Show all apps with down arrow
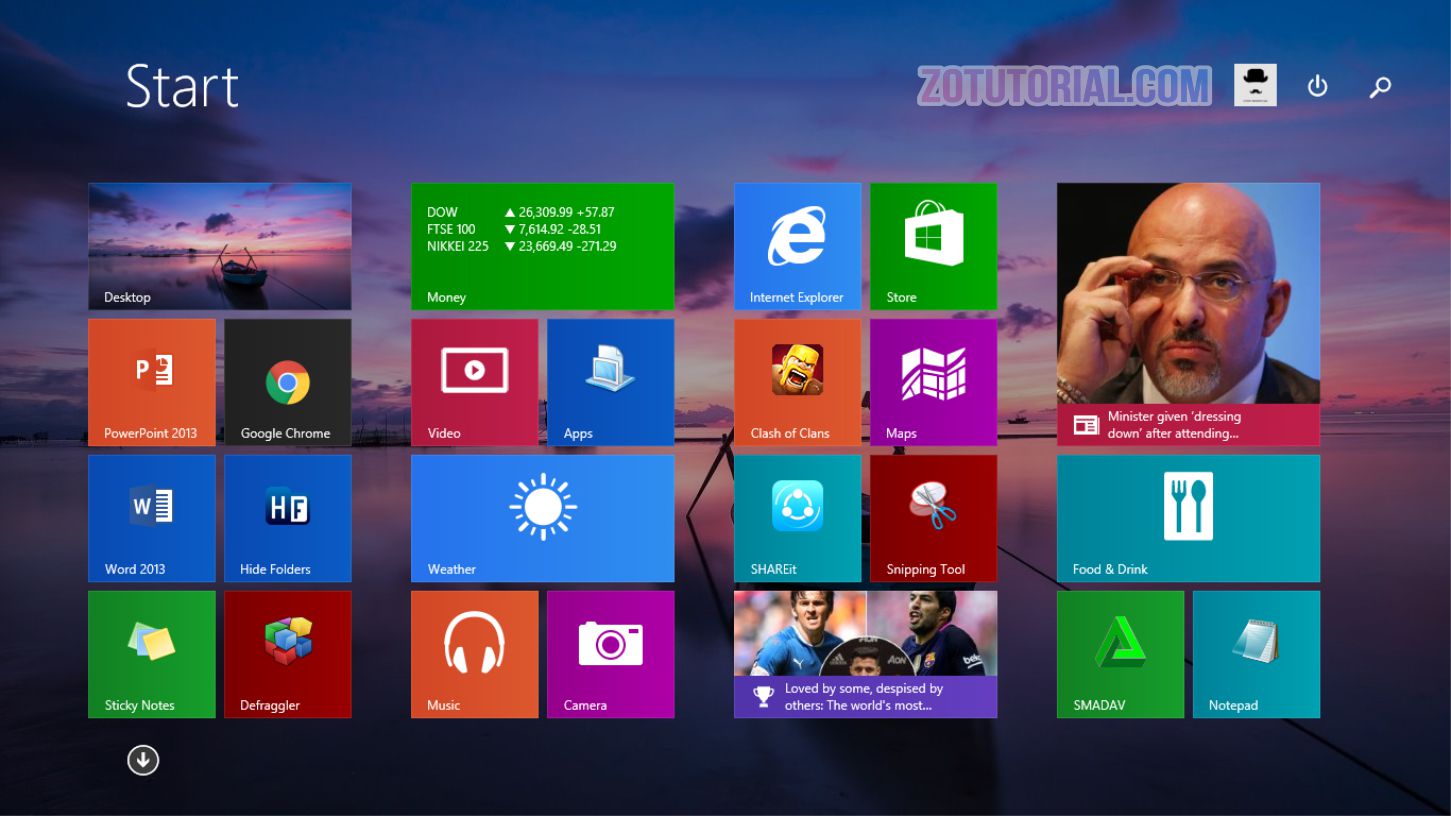This screenshot has width=1451, height=816. click(x=143, y=761)
